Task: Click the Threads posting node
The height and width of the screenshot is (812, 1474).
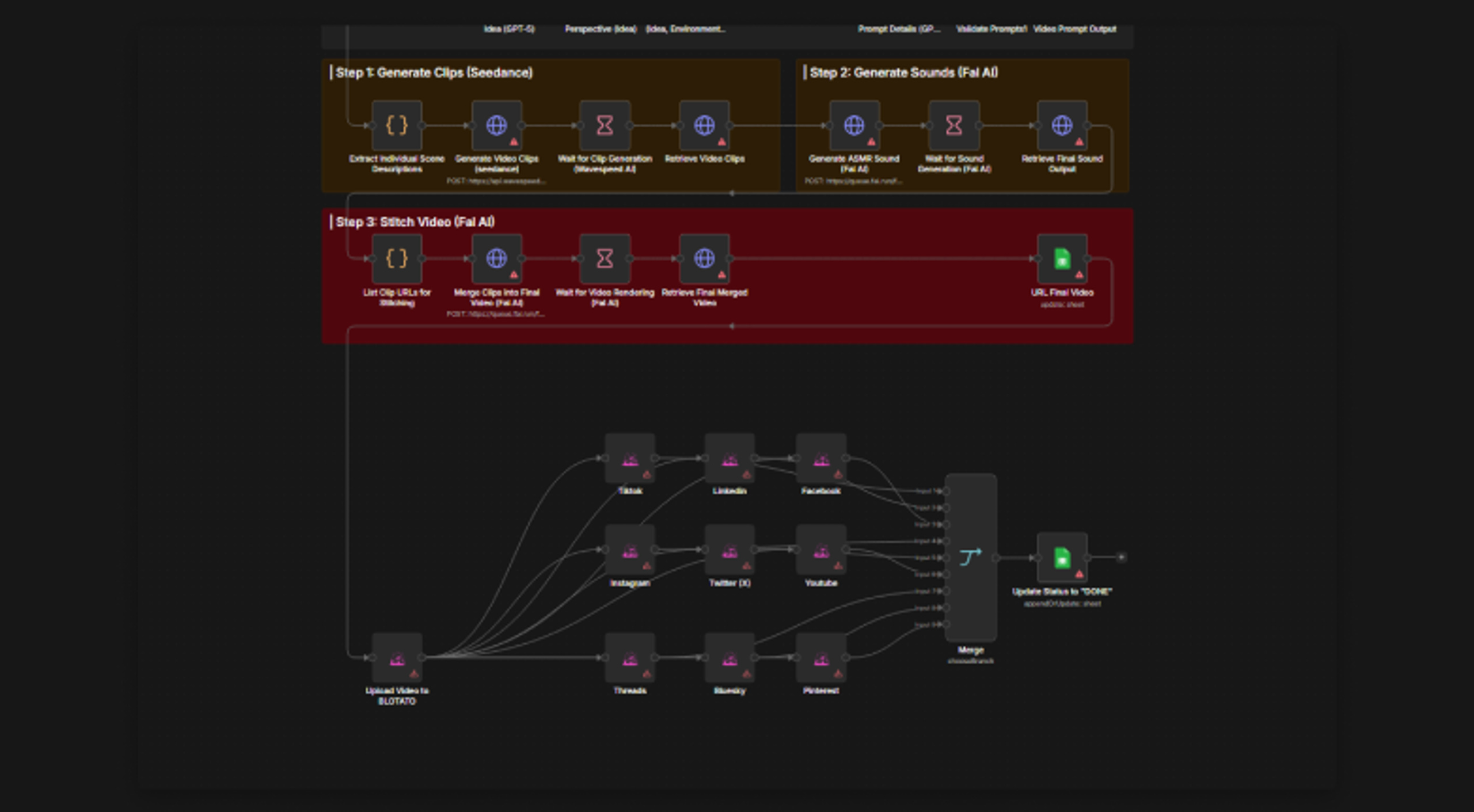Action: (x=630, y=658)
